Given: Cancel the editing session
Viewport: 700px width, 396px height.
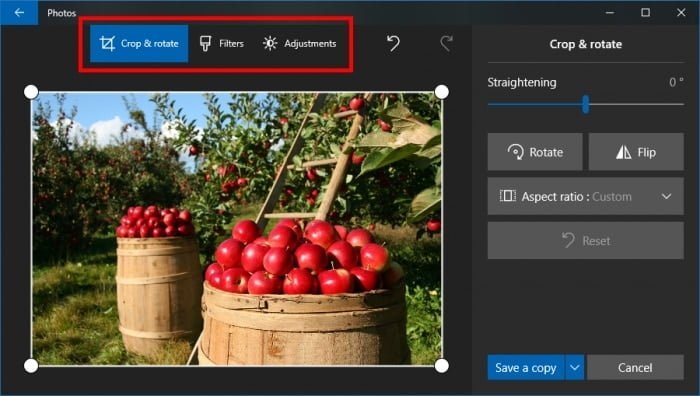Looking at the screenshot, I should coord(635,367).
